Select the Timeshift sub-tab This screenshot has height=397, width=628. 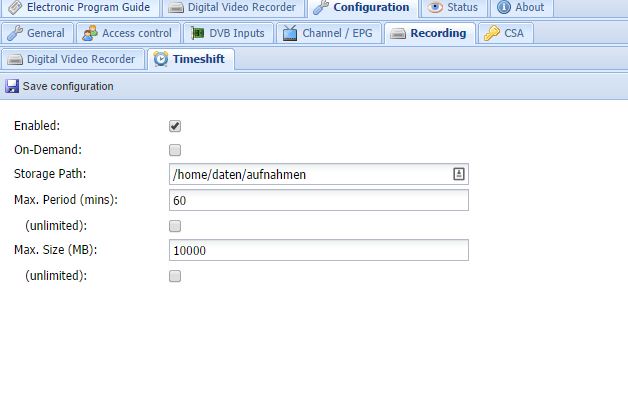point(191,59)
